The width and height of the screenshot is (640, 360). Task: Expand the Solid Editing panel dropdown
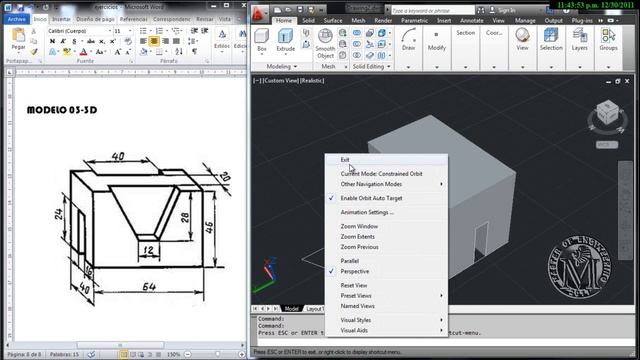pos(371,66)
